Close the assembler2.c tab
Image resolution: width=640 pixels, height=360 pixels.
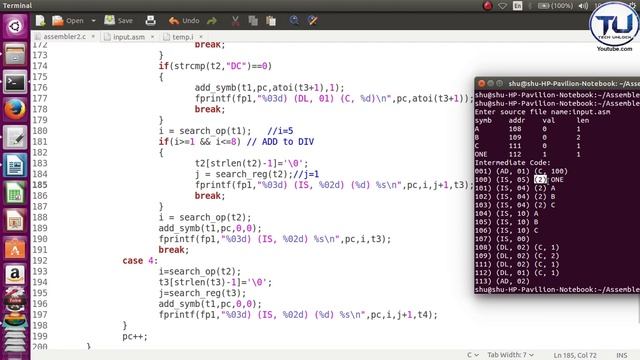[x=93, y=37]
